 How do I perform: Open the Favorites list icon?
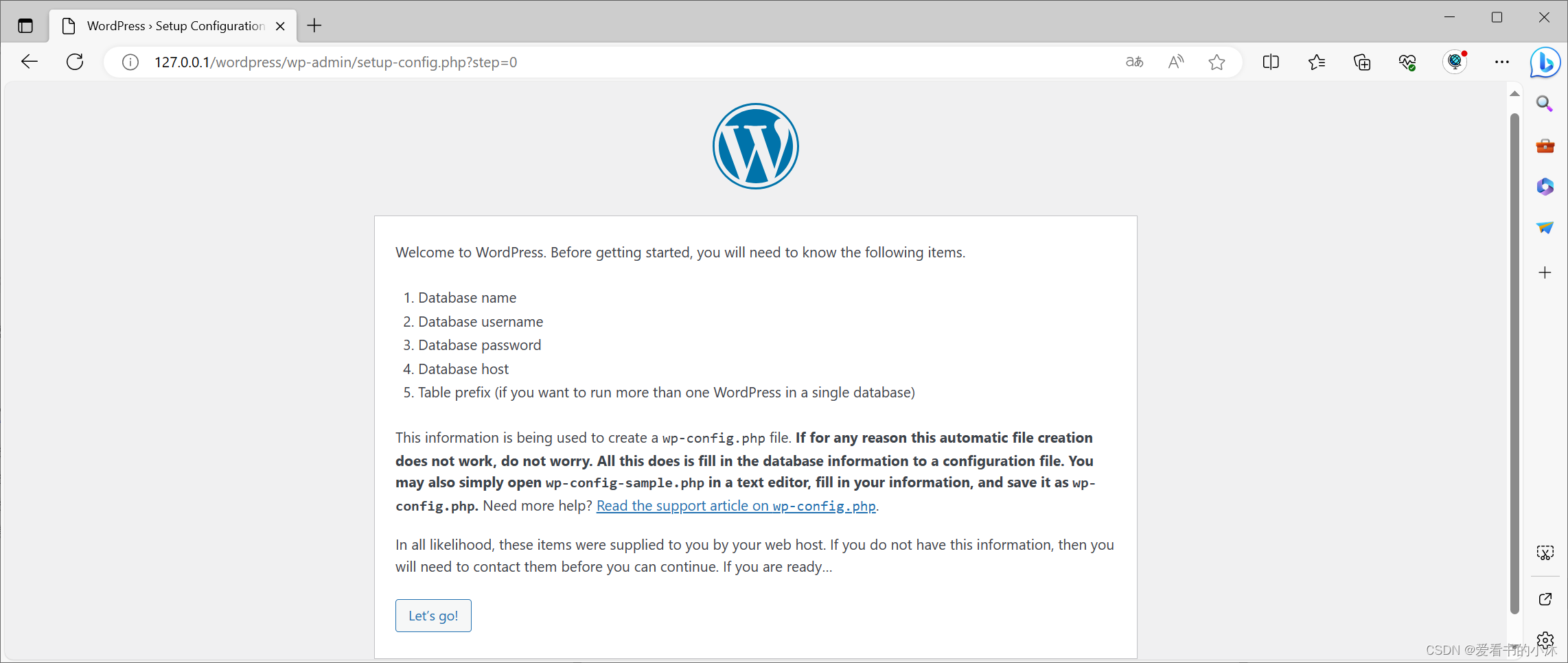click(1317, 62)
